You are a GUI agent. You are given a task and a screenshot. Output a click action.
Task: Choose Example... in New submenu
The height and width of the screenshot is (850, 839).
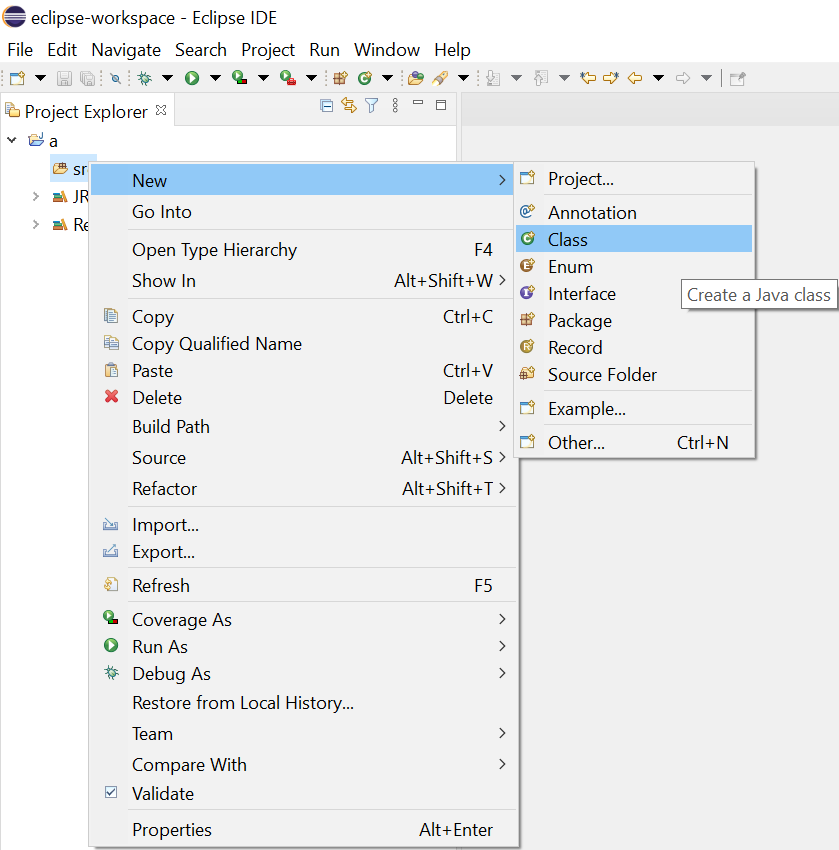click(634, 408)
